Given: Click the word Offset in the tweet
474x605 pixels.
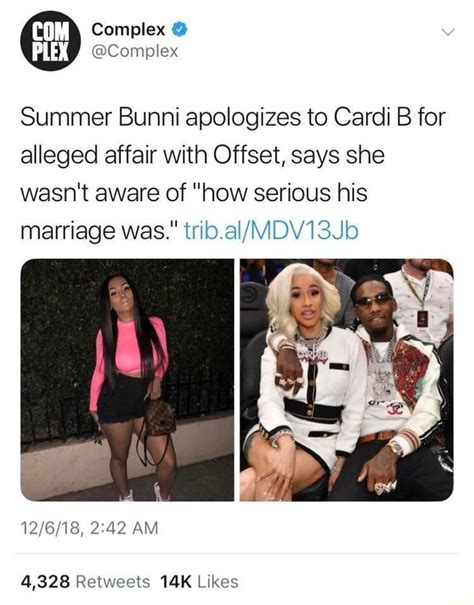Looking at the screenshot, I should [249, 155].
